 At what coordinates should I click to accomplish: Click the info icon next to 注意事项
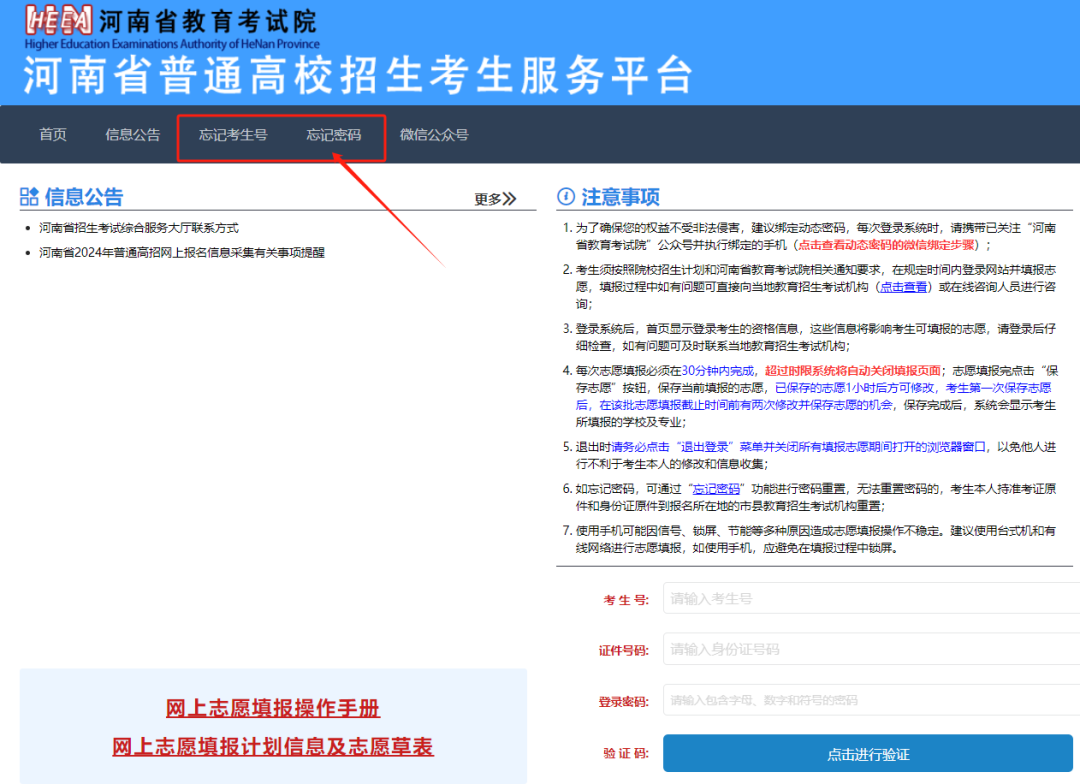pos(564,196)
